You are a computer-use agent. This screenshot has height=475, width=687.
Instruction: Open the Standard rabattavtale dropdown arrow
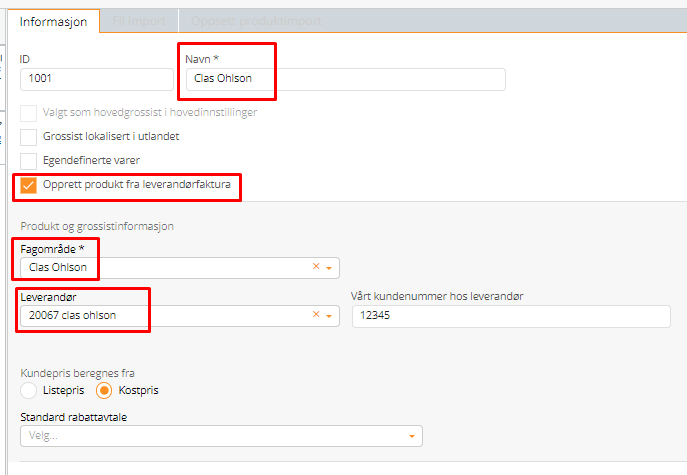pos(411,436)
